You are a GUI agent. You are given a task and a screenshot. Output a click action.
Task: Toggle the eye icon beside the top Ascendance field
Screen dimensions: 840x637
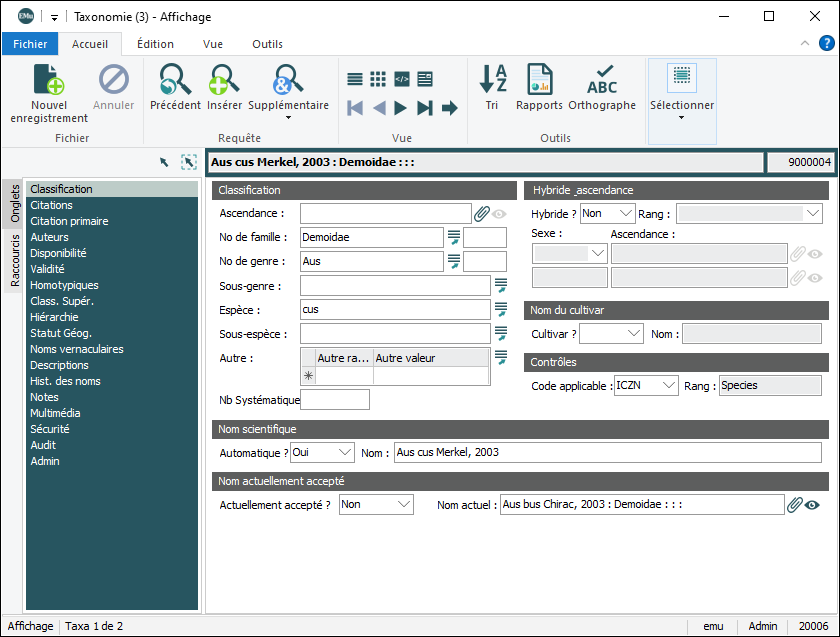tap(498, 213)
